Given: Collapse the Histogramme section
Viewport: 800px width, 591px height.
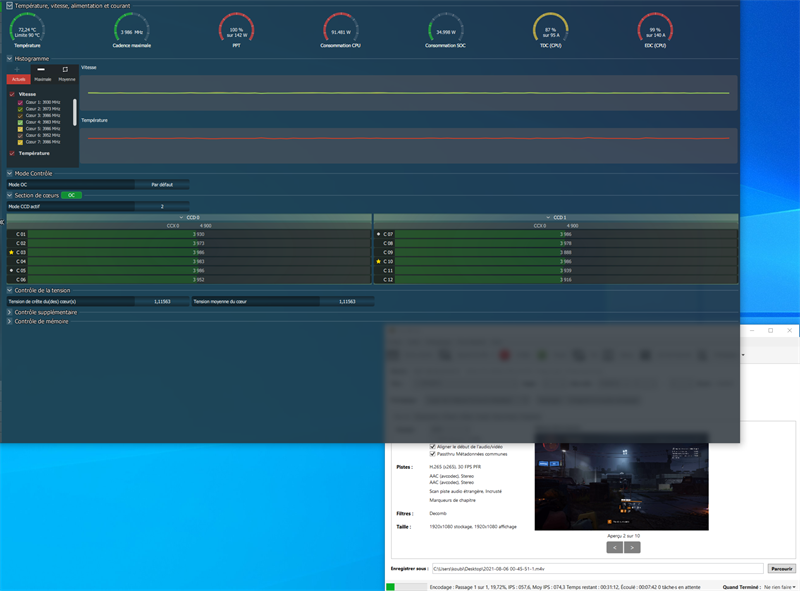Looking at the screenshot, I should pyautogui.click(x=10, y=59).
